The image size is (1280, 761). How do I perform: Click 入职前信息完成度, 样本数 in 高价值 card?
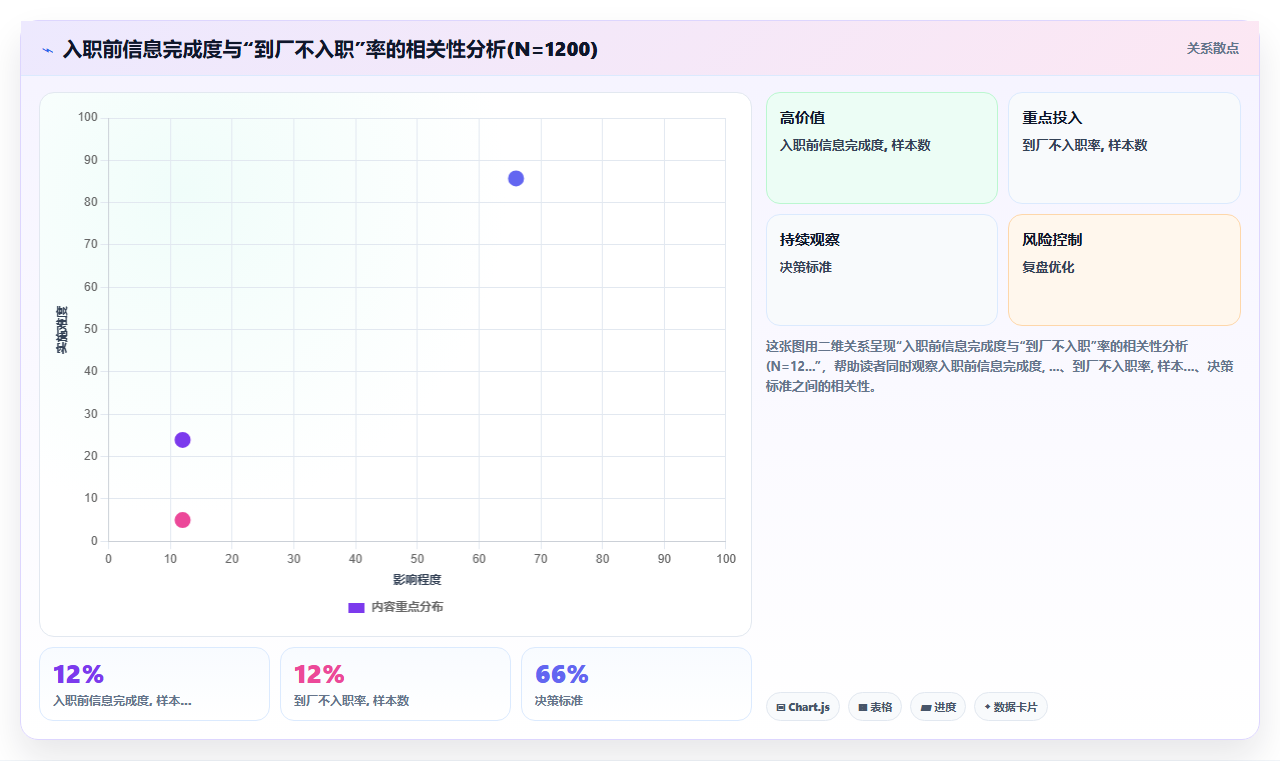[855, 146]
